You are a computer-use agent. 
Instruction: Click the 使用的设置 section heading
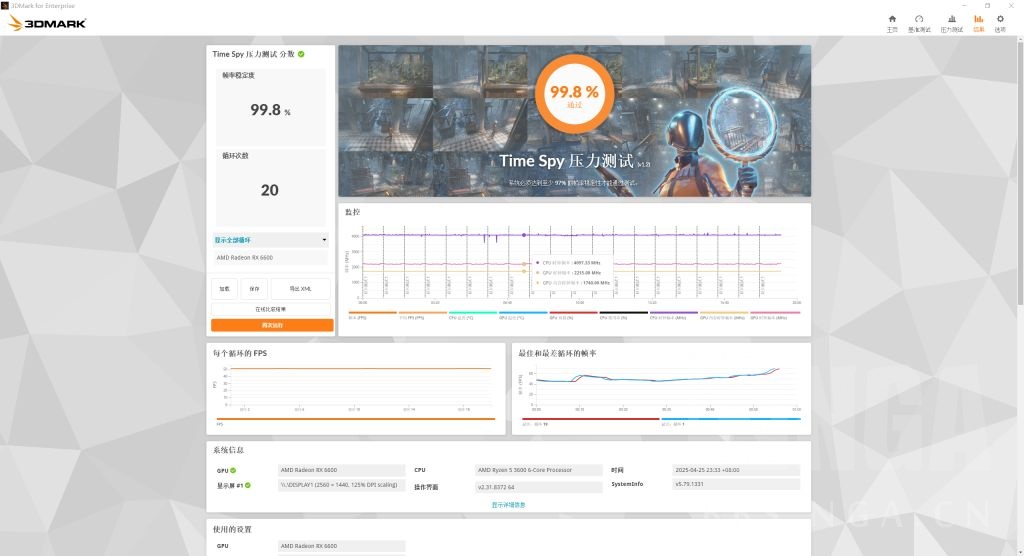pyautogui.click(x=232, y=529)
